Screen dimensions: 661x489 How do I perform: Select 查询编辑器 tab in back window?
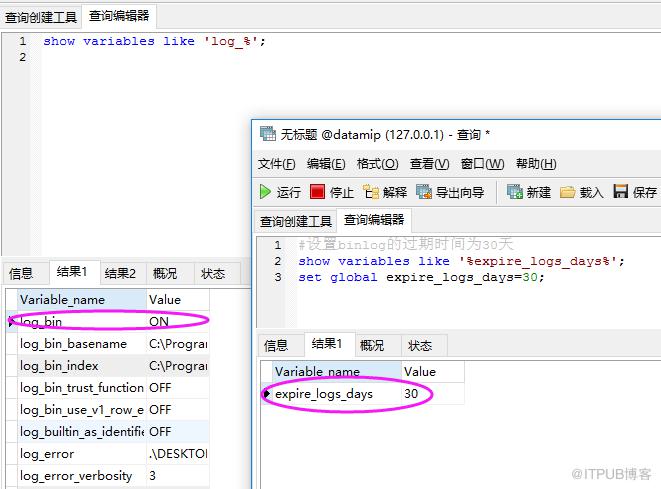point(119,16)
